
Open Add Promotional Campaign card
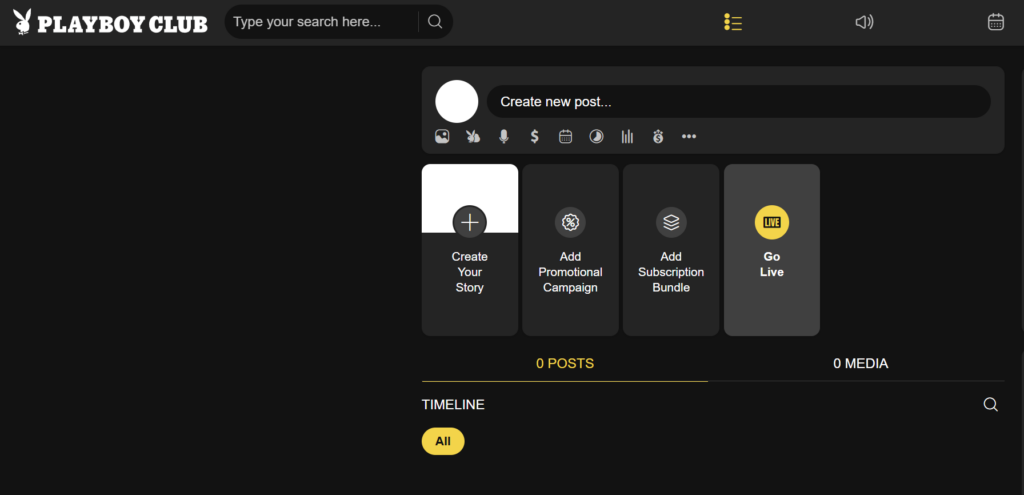[x=570, y=250]
